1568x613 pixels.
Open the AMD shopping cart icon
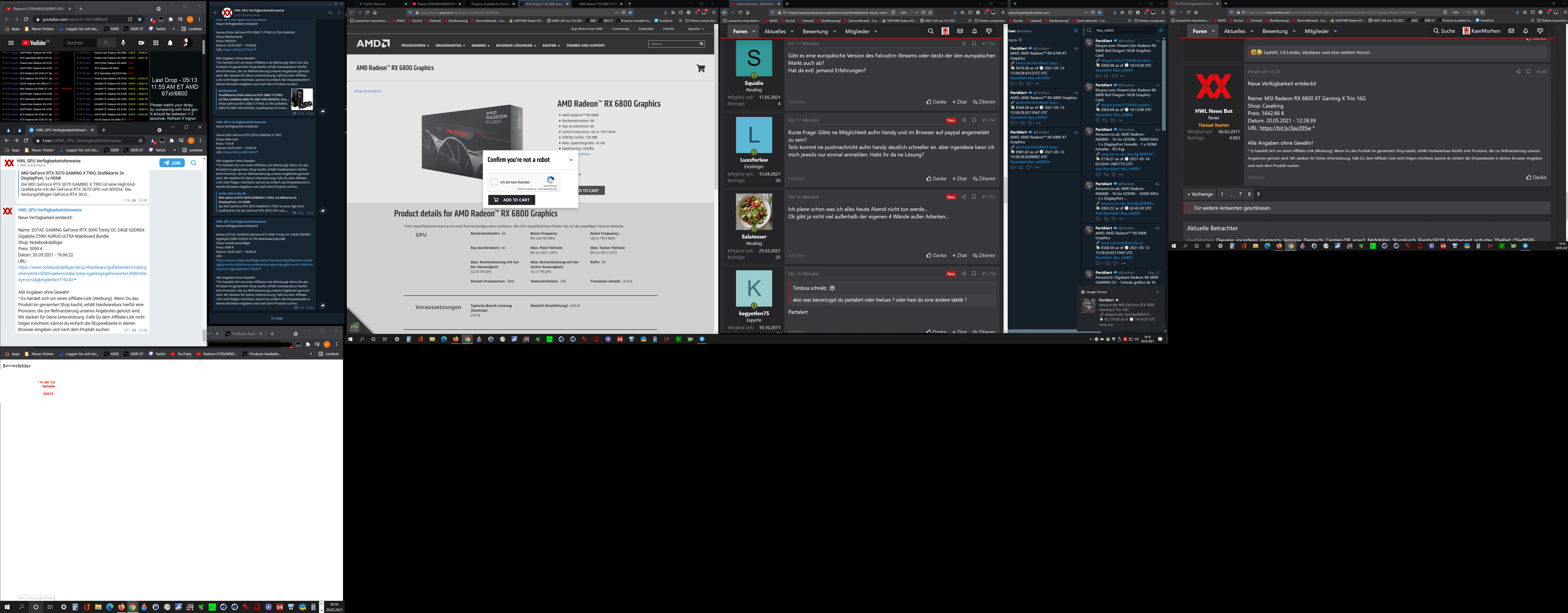point(701,68)
